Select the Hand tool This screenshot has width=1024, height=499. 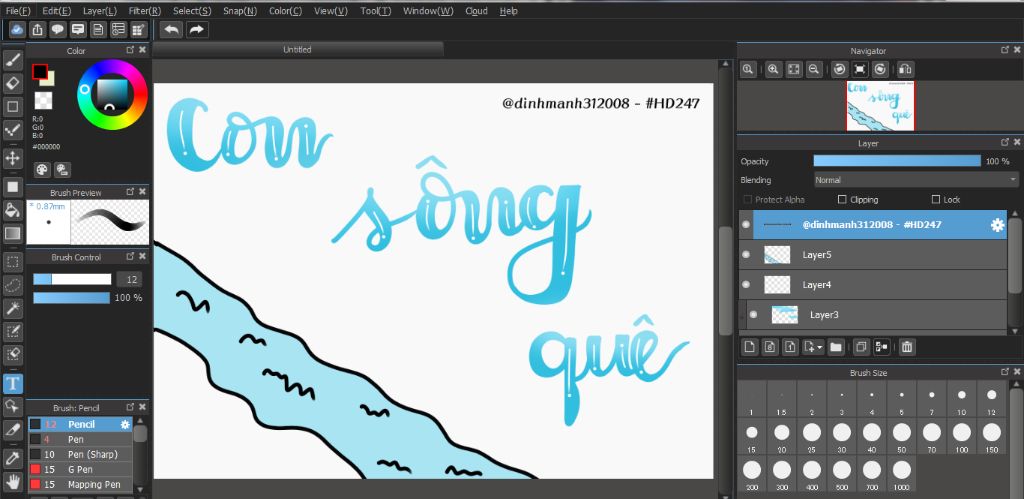coord(12,481)
